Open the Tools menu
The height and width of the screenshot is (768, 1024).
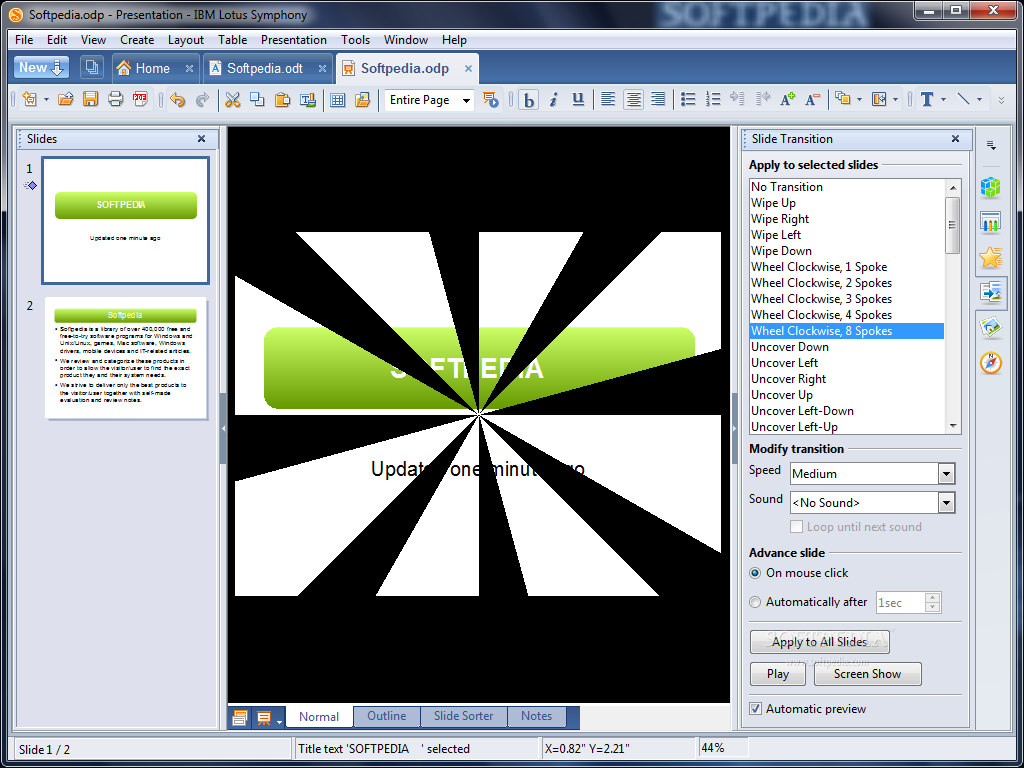coord(355,40)
